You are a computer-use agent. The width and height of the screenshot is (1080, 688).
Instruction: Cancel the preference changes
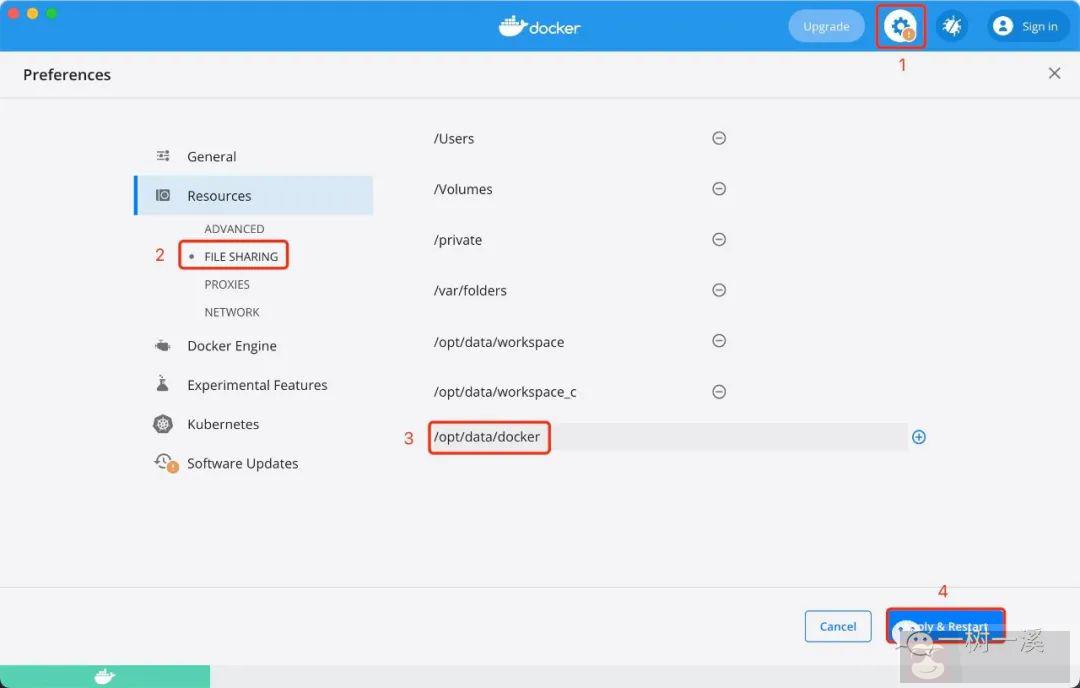pyautogui.click(x=838, y=626)
